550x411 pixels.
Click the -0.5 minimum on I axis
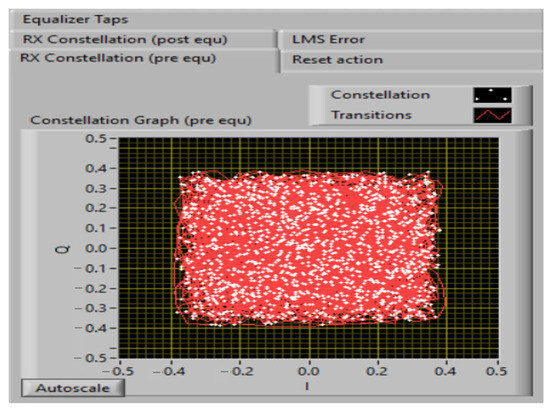(118, 371)
